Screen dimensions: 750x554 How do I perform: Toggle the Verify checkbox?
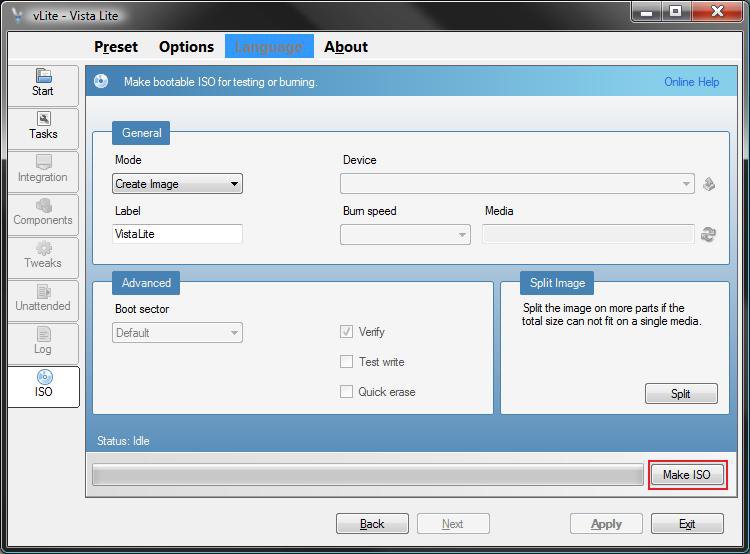346,332
